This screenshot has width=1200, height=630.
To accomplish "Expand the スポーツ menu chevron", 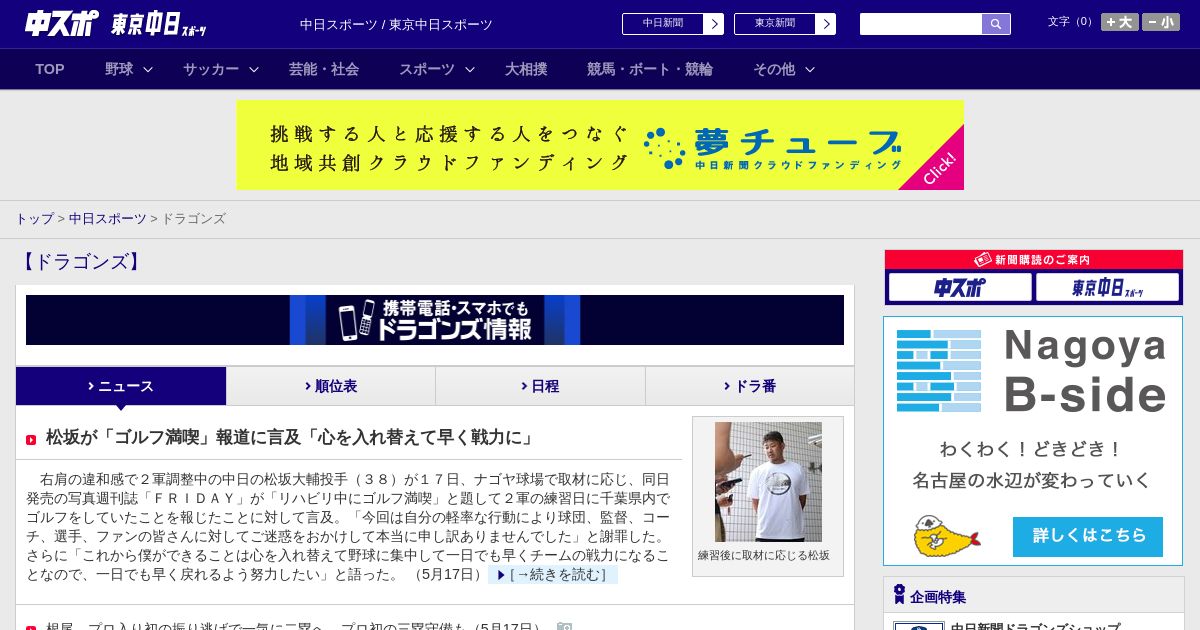I will [470, 70].
